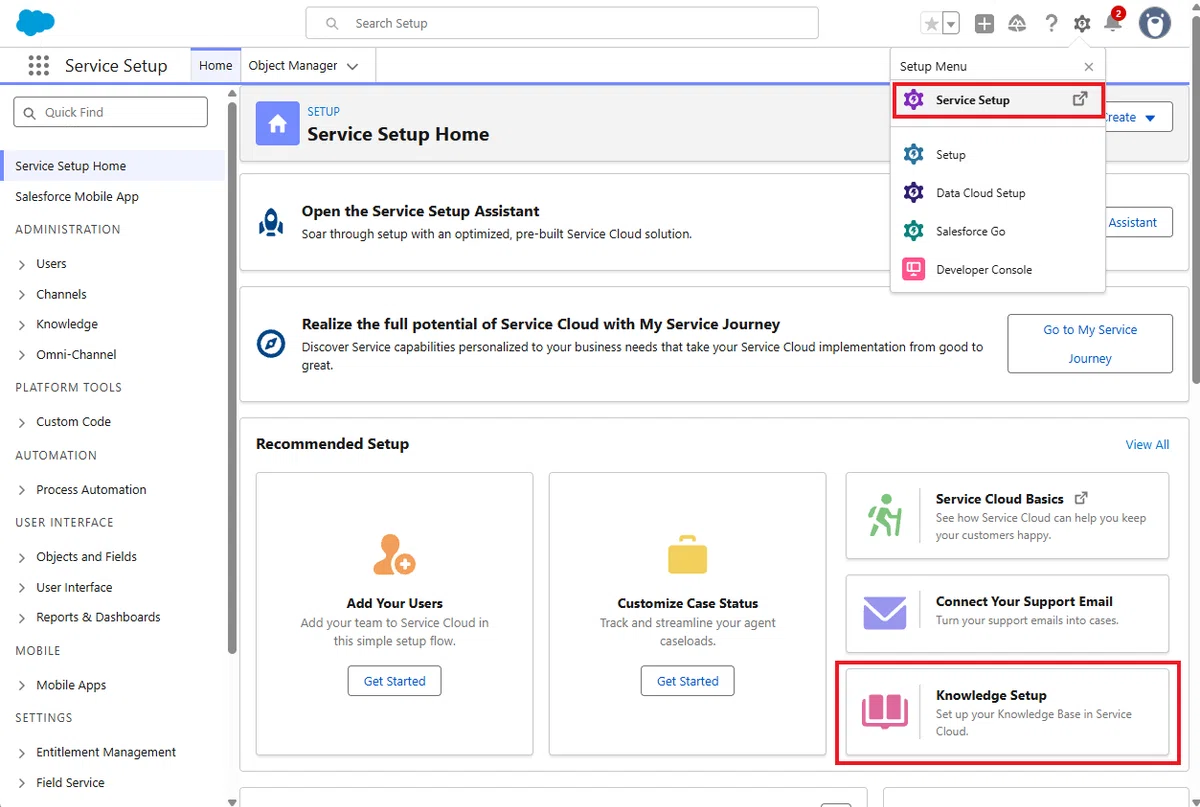Close the Setup Menu panel
The width and height of the screenshot is (1200, 807).
[x=1089, y=67]
